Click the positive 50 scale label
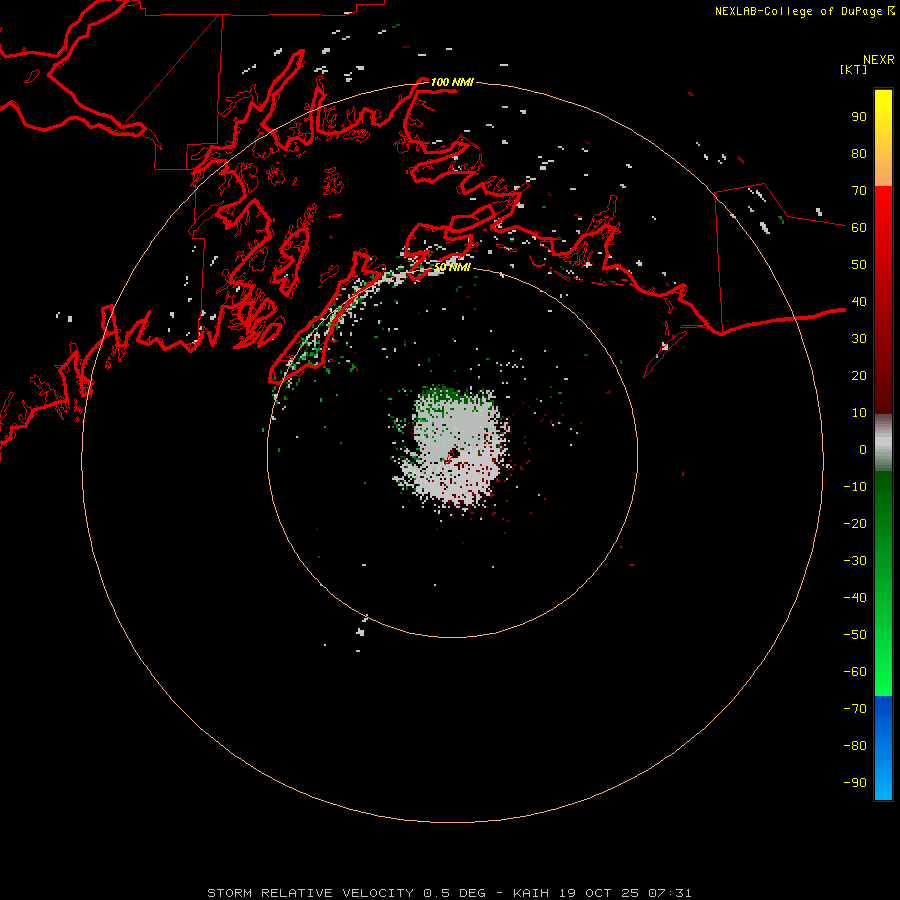 click(859, 265)
